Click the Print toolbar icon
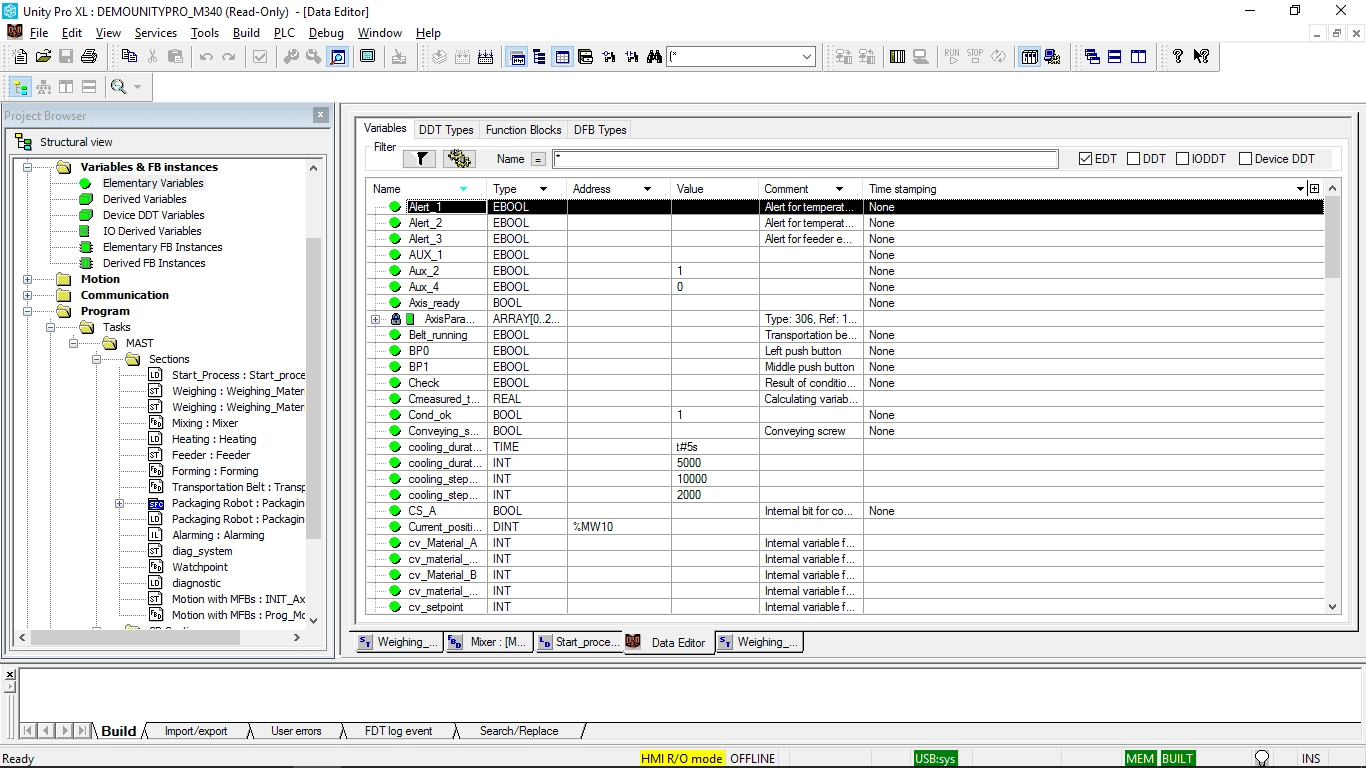 tap(89, 57)
